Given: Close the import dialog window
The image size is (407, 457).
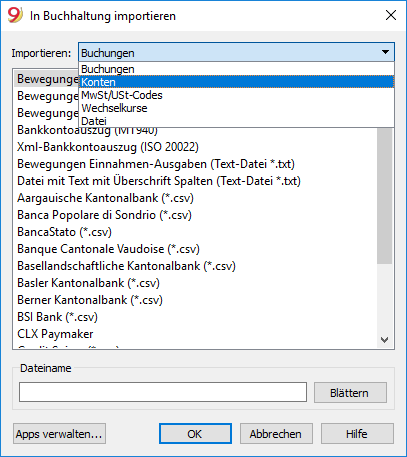Looking at the screenshot, I should [x=391, y=15].
